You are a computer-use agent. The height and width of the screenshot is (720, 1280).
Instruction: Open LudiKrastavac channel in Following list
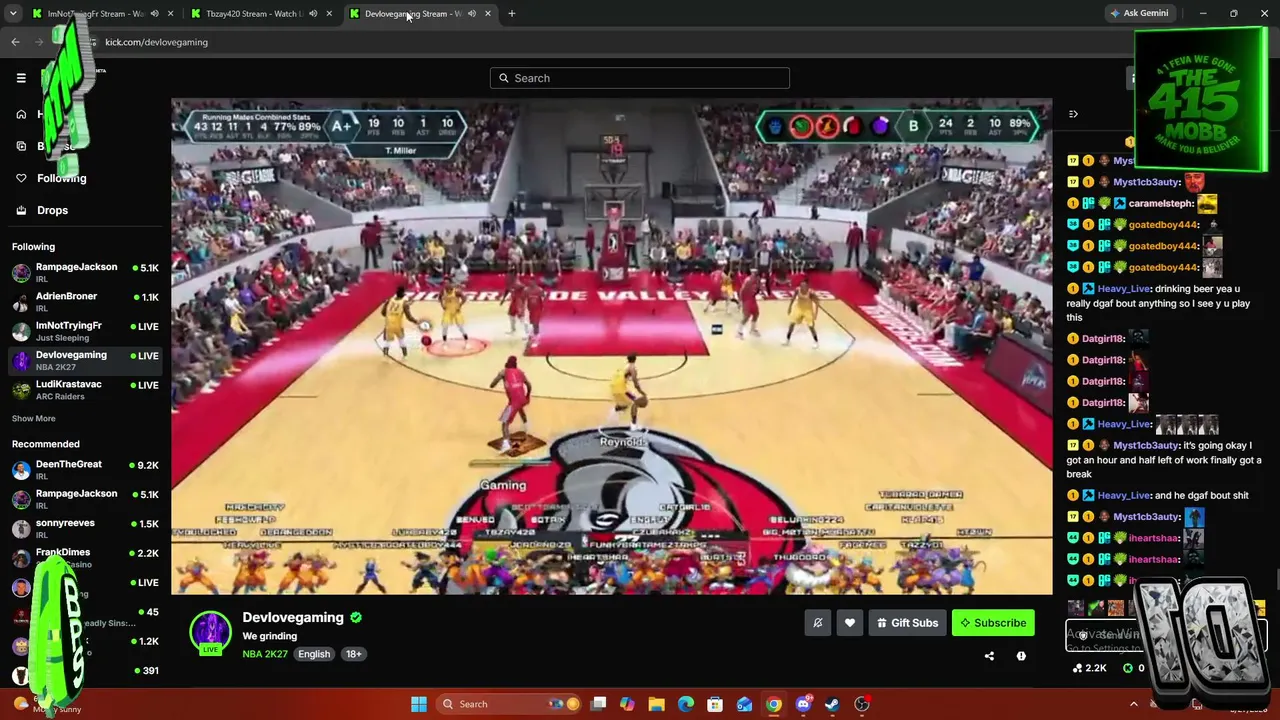[85, 389]
